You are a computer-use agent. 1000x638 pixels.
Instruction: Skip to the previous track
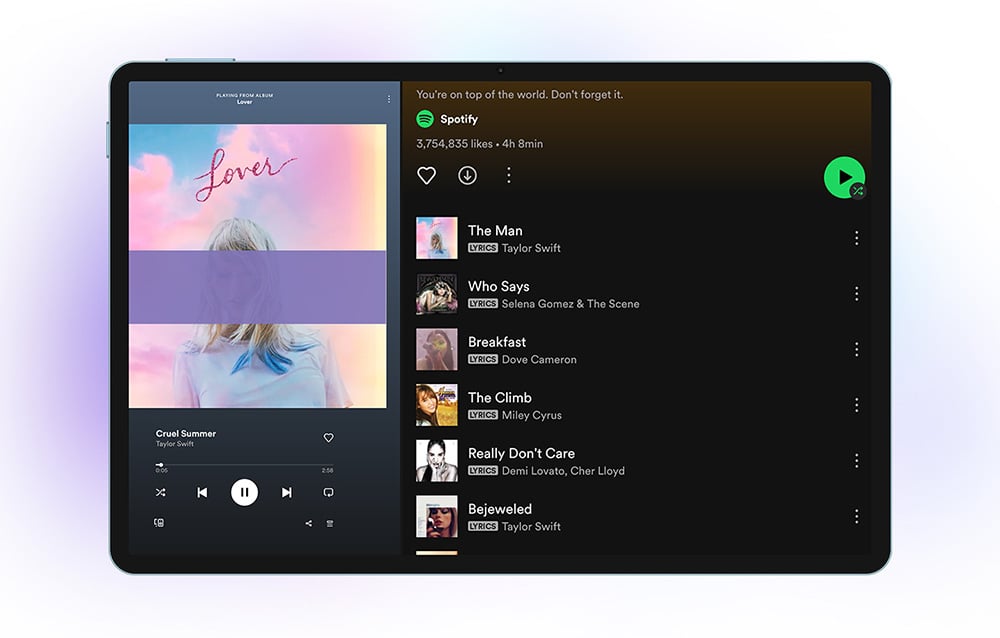coord(202,492)
